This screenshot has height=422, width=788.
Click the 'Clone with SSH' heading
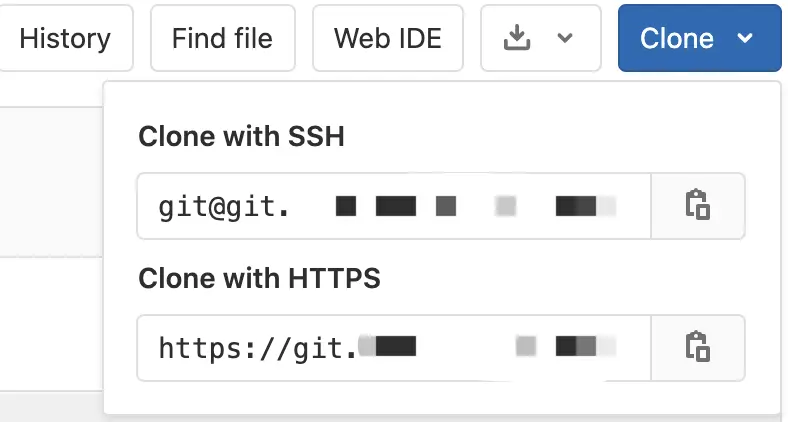(x=241, y=137)
